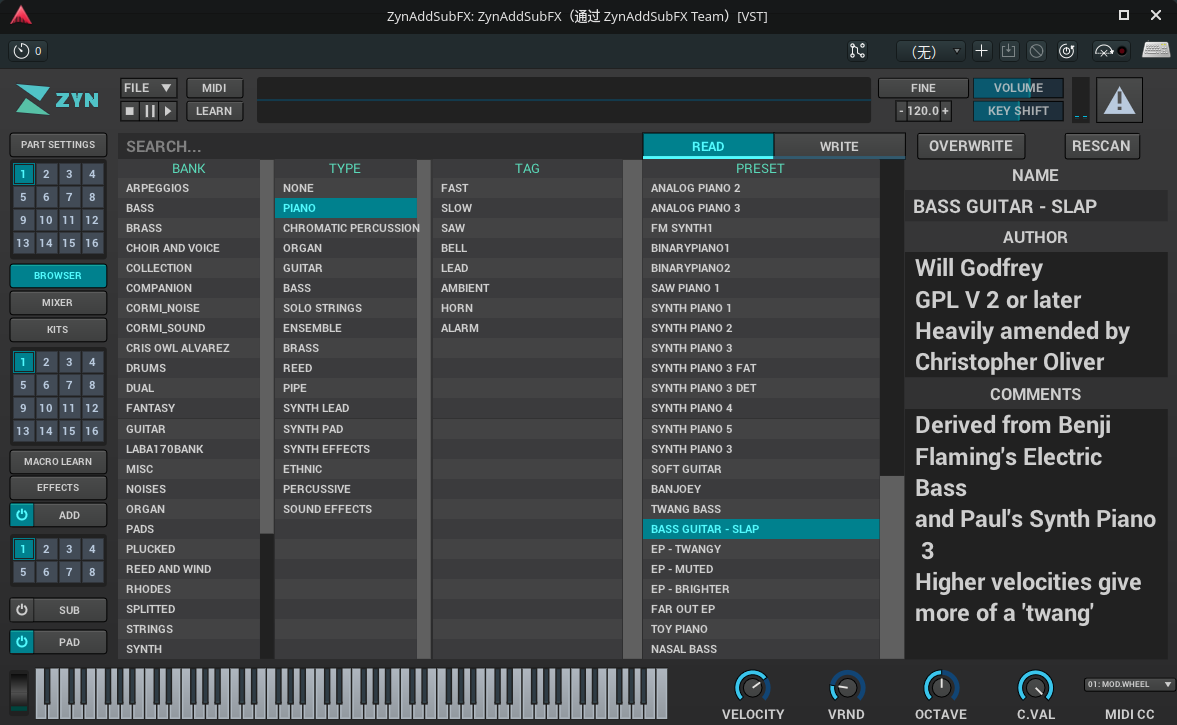The height and width of the screenshot is (725, 1177).
Task: Toggle the ADD synth power icon
Action: (22, 515)
